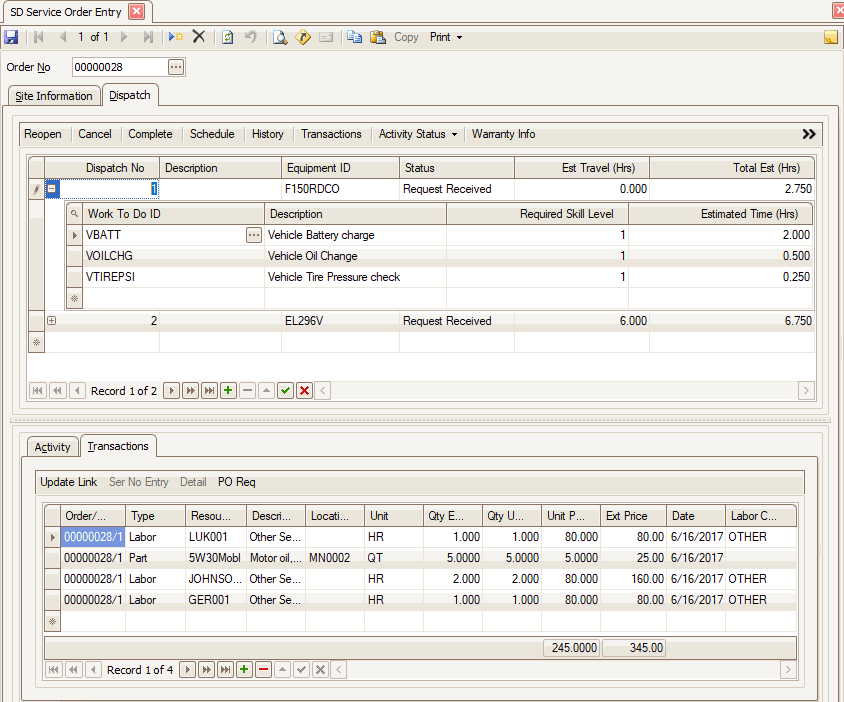Click the yellow note icon at top right

coord(830,38)
